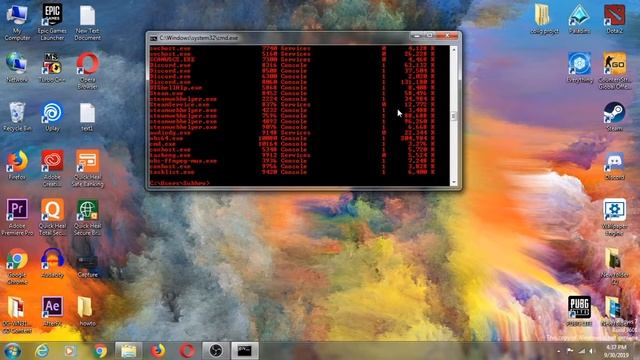Launch Firefox from desktop shortcut

[x=17, y=165]
